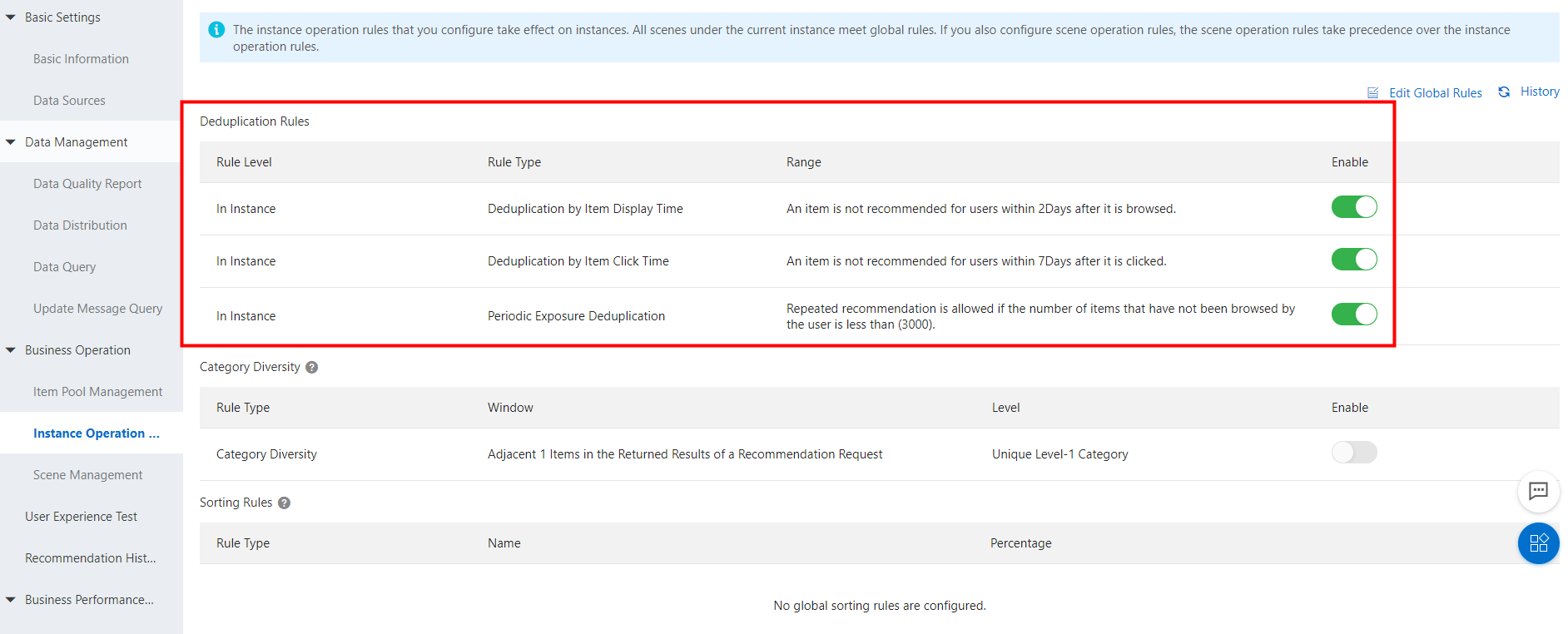Enable the Category Diversity rule switch
This screenshot has width=1568, height=634.
click(1353, 453)
